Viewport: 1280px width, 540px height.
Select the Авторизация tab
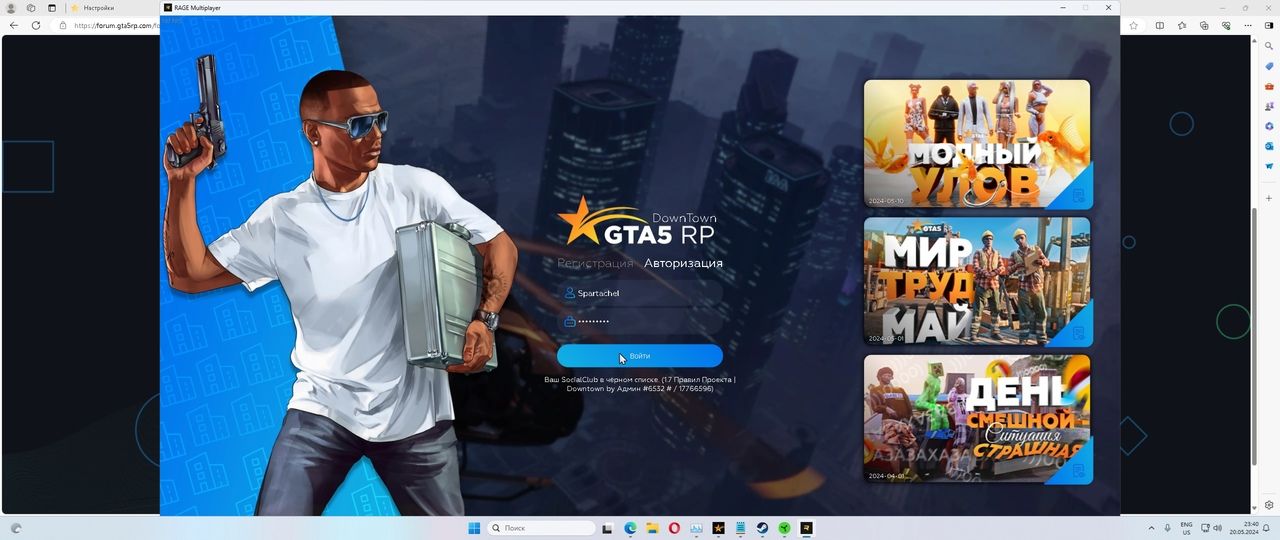683,263
